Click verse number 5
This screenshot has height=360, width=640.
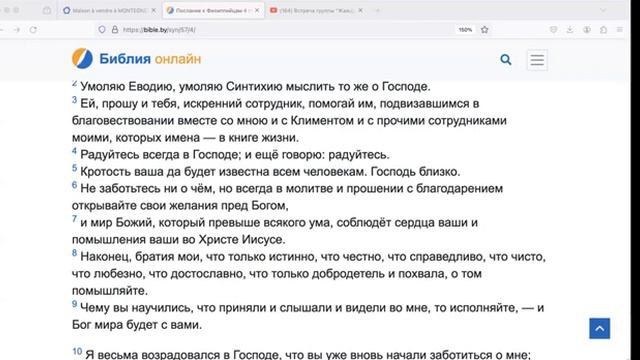pos(74,168)
